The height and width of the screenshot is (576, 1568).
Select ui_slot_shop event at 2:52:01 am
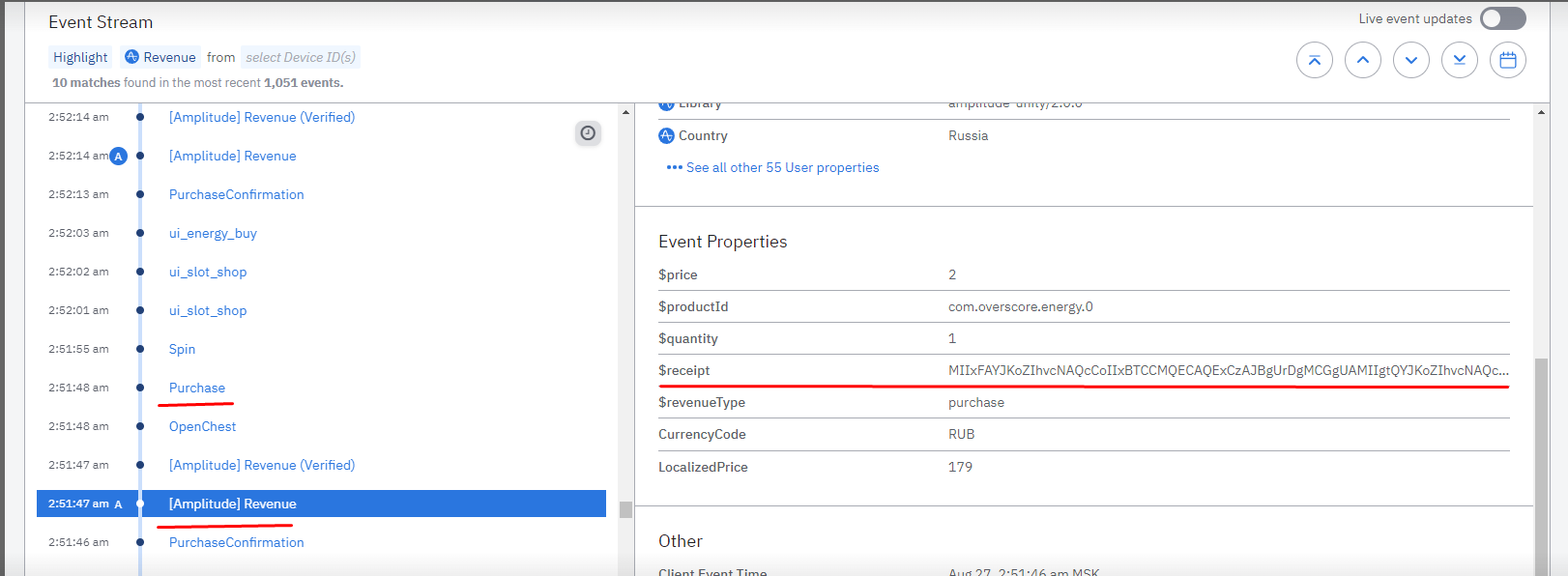208,310
